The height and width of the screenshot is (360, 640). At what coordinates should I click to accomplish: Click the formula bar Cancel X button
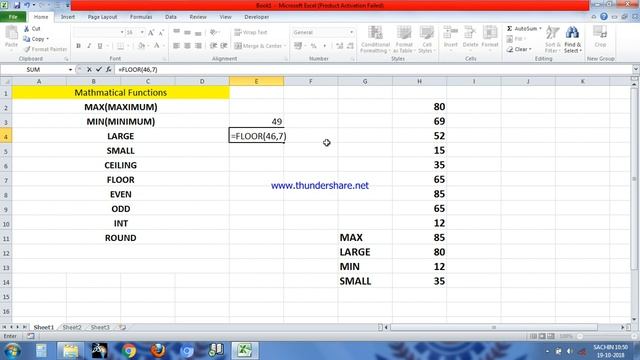89,70
